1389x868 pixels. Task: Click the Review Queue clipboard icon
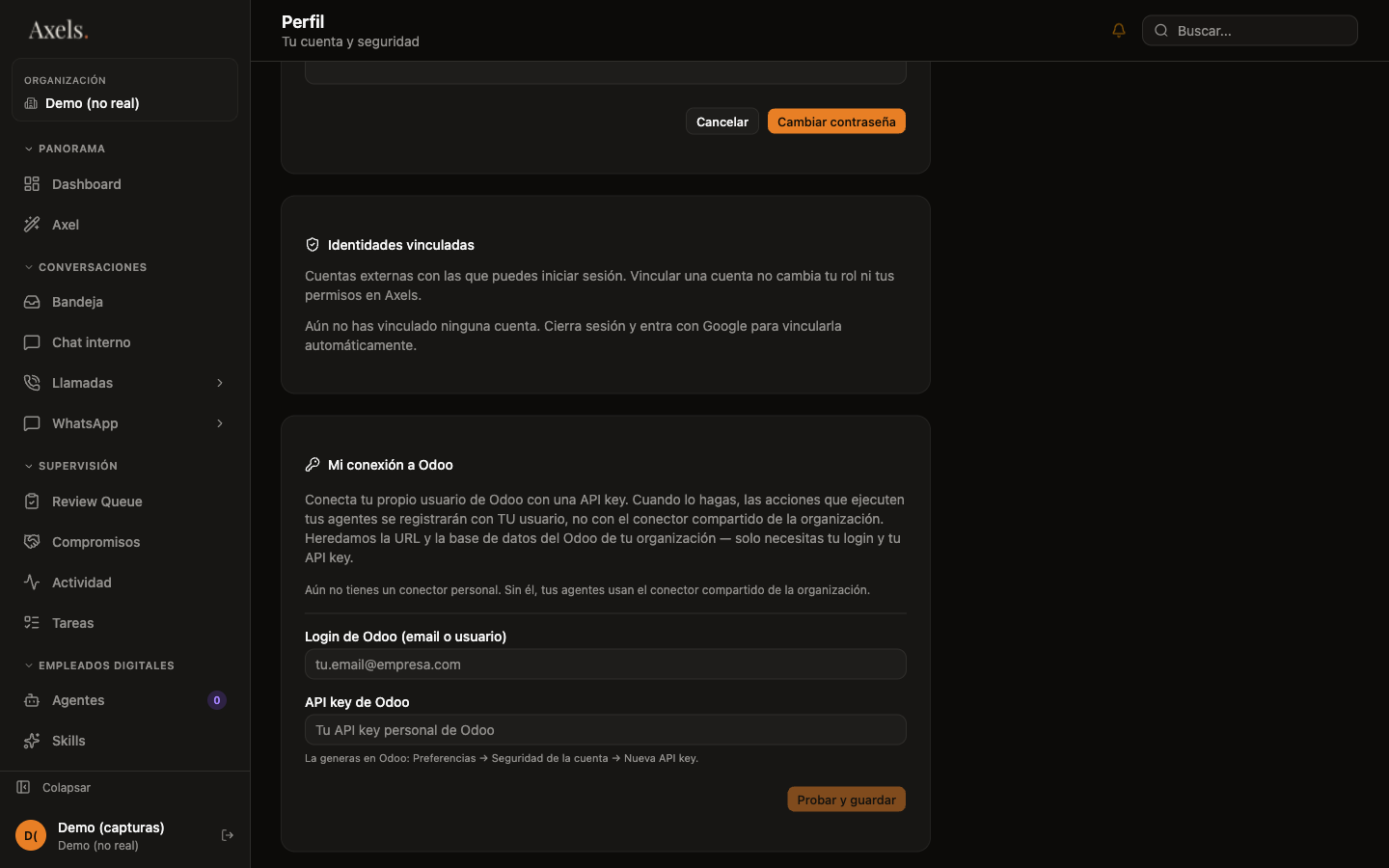pyautogui.click(x=32, y=502)
